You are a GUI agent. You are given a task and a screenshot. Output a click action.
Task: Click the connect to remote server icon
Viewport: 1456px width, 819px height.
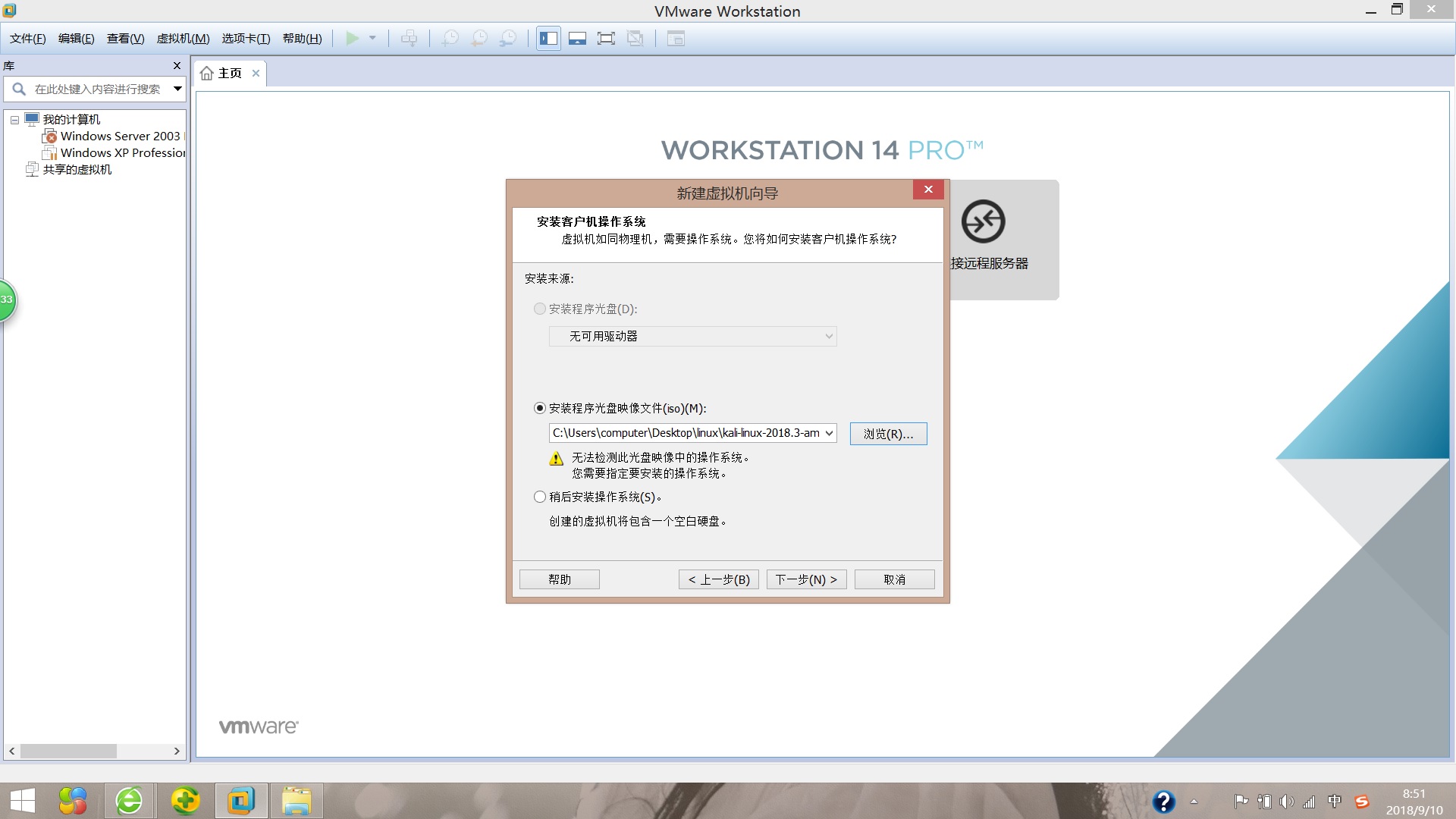coord(984,221)
